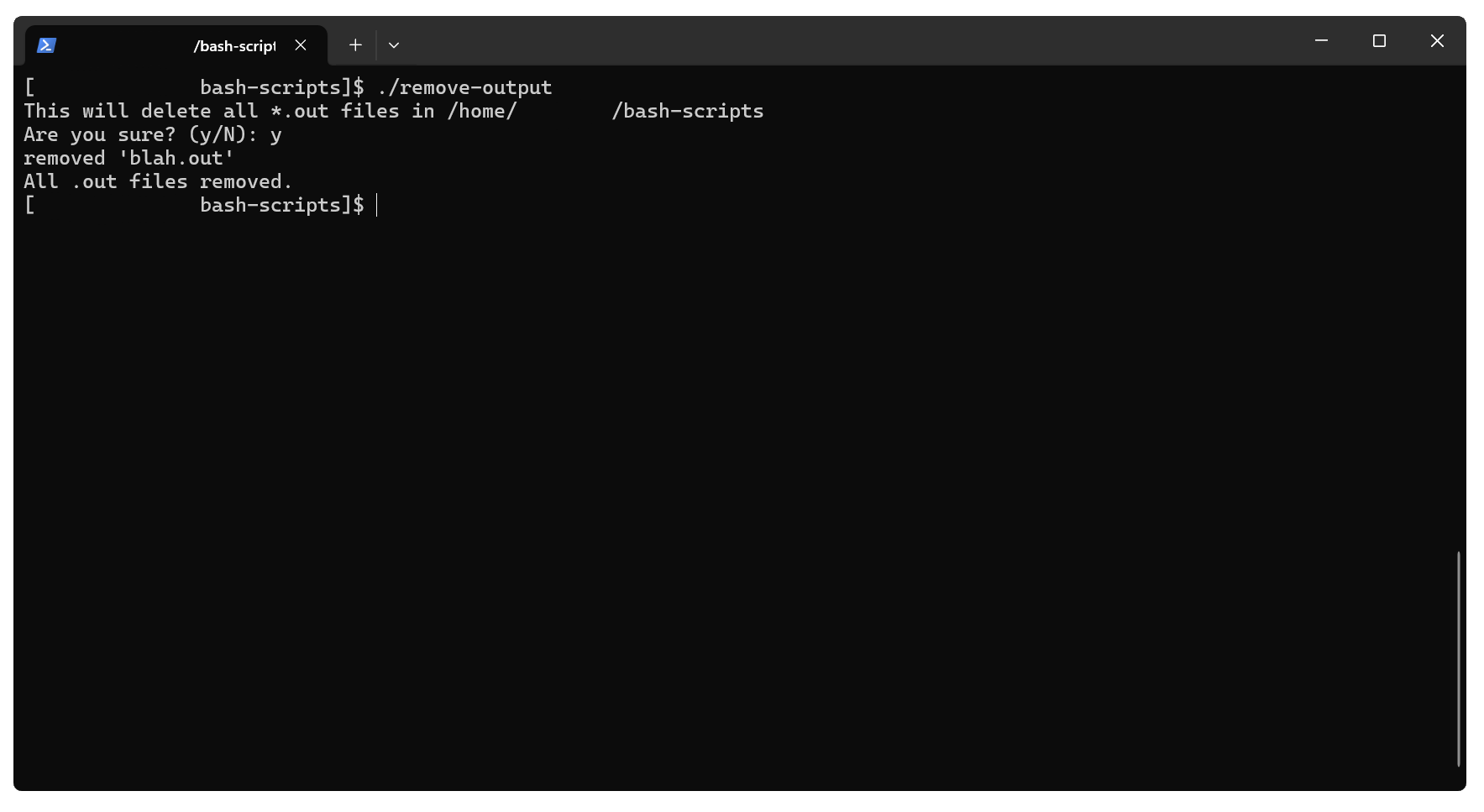
Task: Close the terminal window
Action: [x=1437, y=41]
